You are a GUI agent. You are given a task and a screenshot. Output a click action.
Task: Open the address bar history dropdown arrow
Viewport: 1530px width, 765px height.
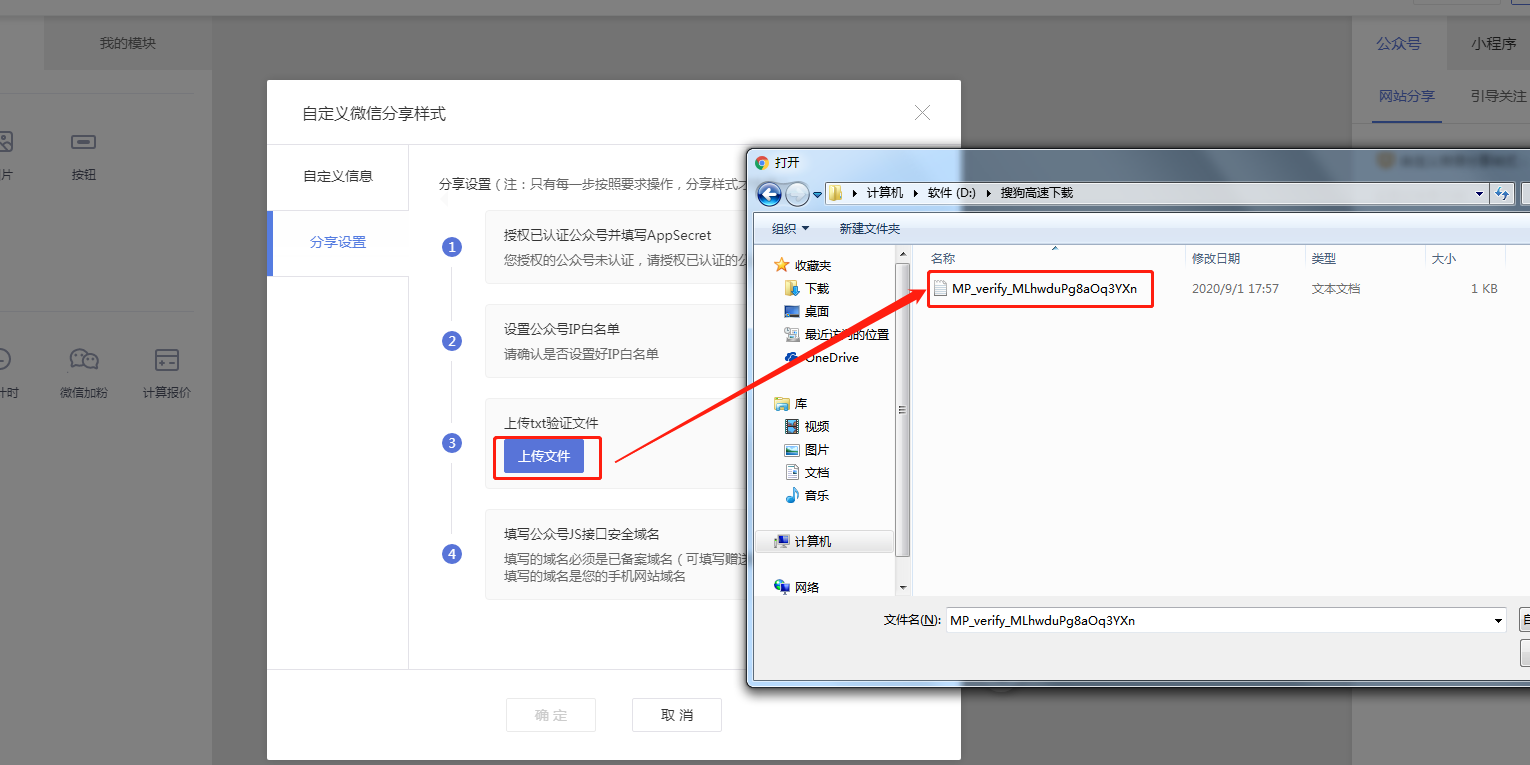tap(1480, 193)
